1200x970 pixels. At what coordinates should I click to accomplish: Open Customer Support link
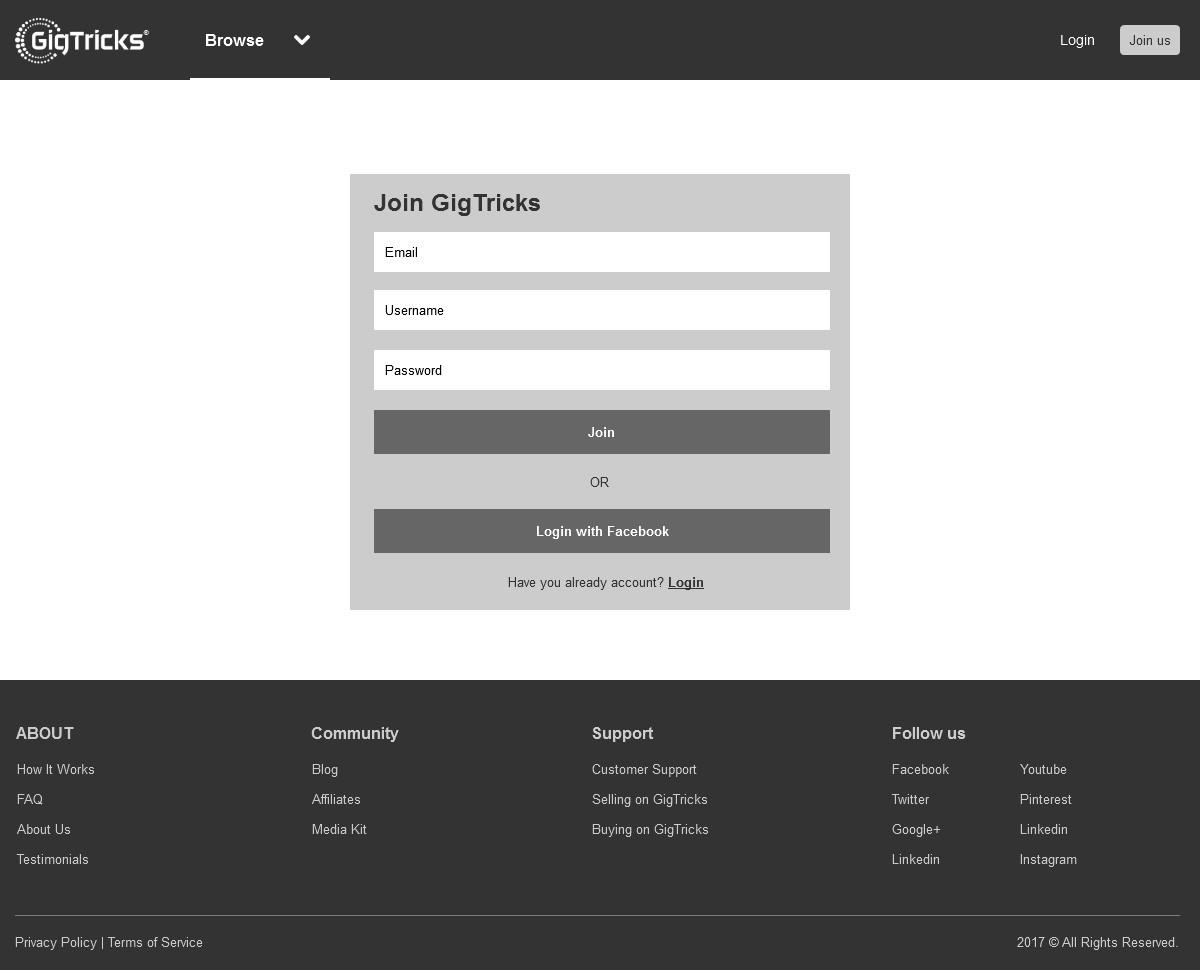tap(644, 769)
